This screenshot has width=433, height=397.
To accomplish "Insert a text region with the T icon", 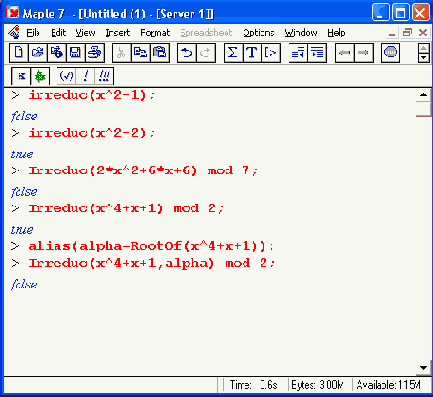I will (x=252, y=53).
